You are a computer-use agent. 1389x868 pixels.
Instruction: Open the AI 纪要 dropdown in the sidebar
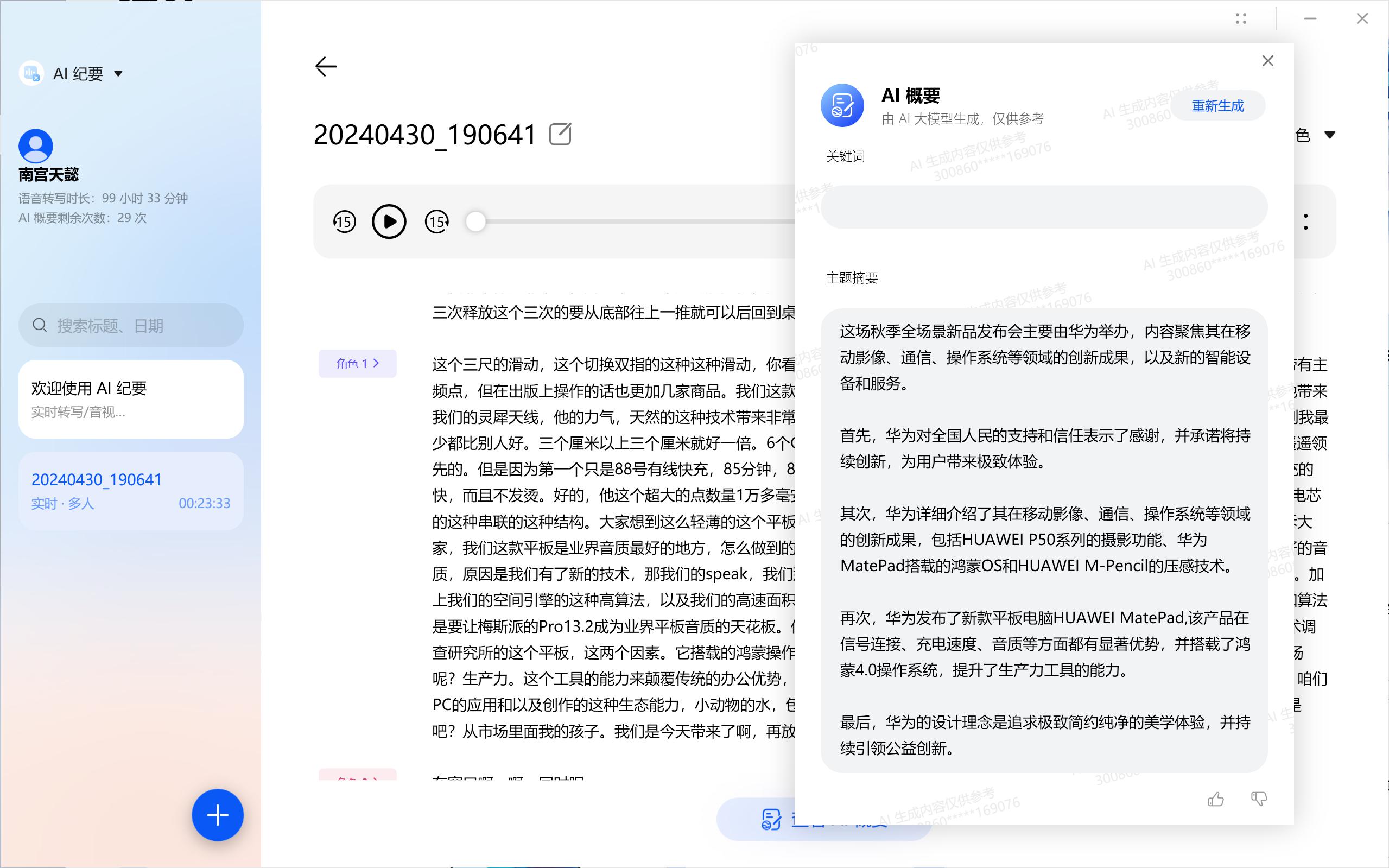[x=118, y=73]
